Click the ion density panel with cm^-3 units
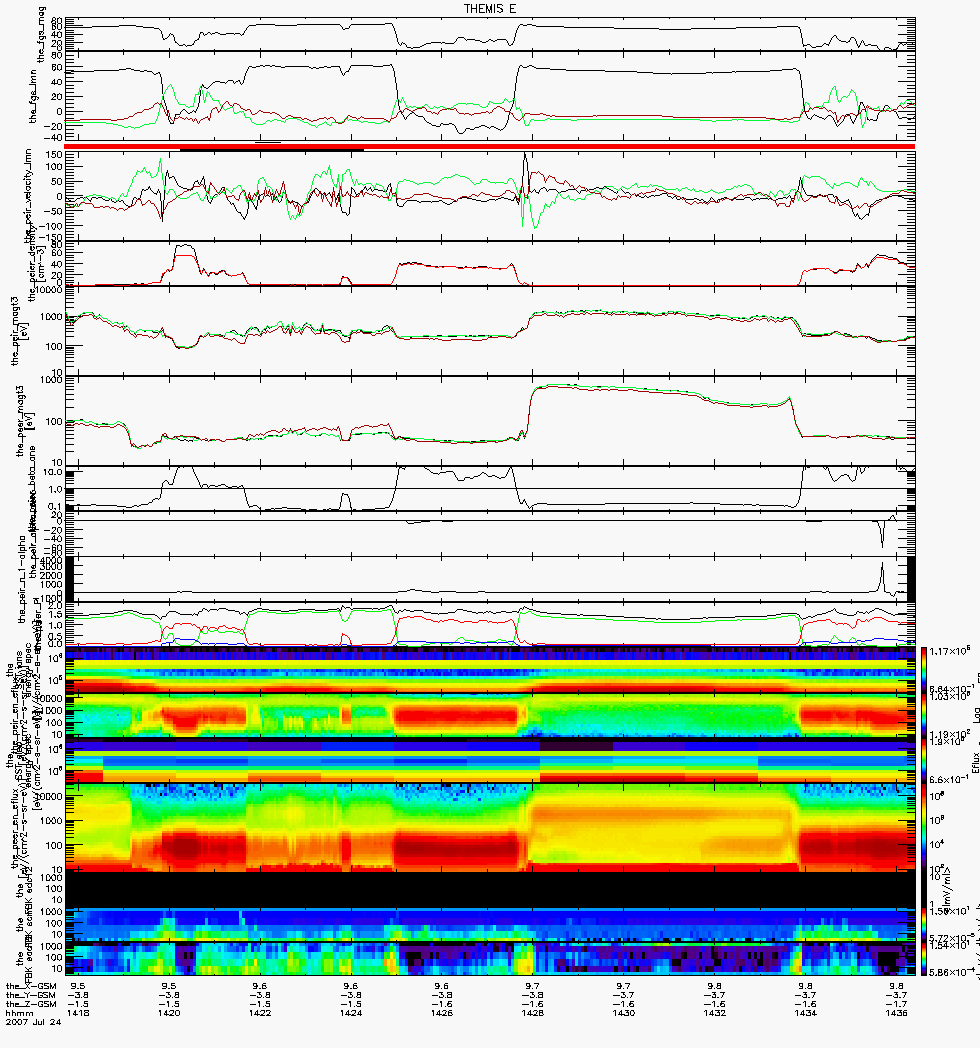Image resolution: width=980 pixels, height=1048 pixels. click(x=490, y=264)
